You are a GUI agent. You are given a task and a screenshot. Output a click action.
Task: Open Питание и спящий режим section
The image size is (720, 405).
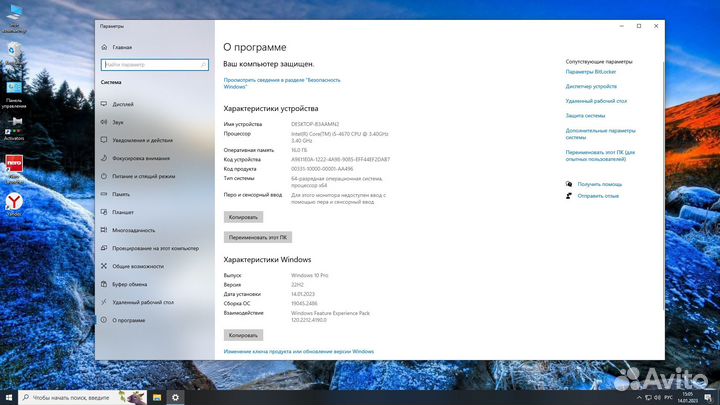click(154, 176)
